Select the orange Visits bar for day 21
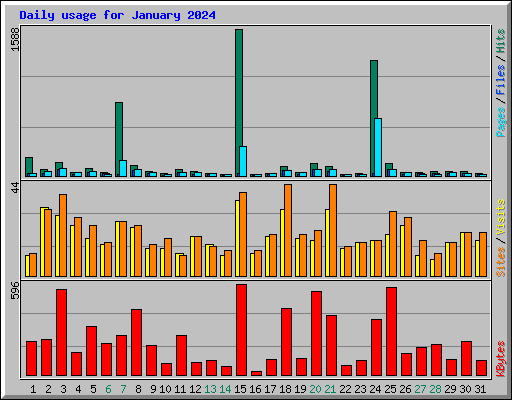Viewport: 512px width, 400px height. tap(333, 230)
